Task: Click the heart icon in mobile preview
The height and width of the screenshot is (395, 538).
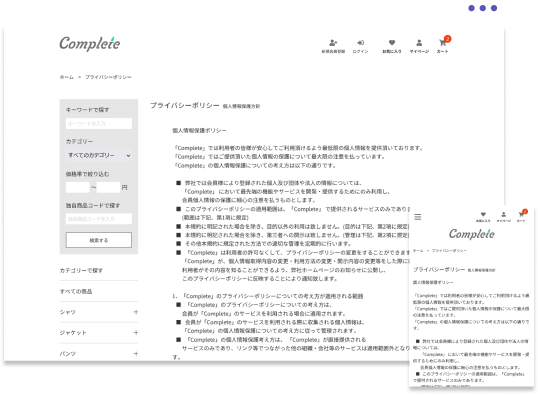Action: point(483,214)
